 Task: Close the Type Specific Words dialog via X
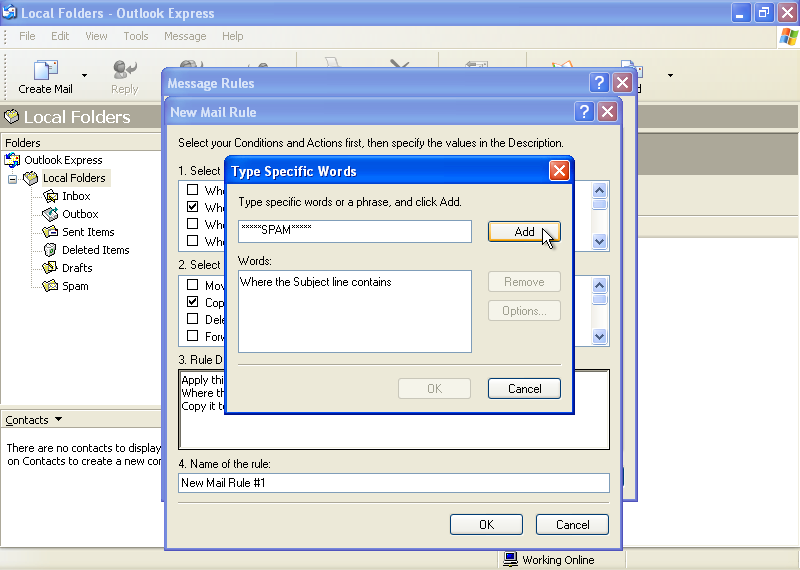(559, 170)
